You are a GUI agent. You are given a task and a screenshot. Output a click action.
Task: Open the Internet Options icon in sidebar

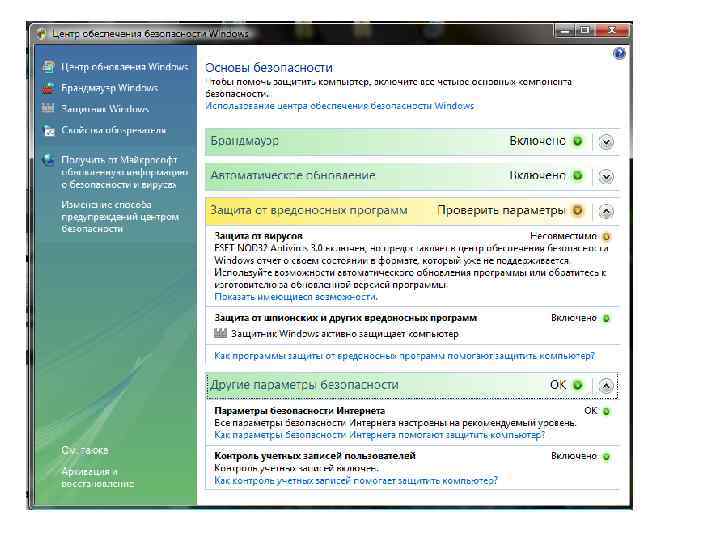(x=49, y=130)
